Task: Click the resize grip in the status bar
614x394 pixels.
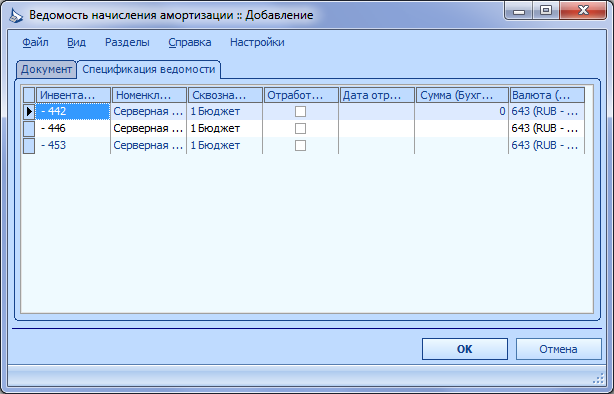Action: point(599,379)
